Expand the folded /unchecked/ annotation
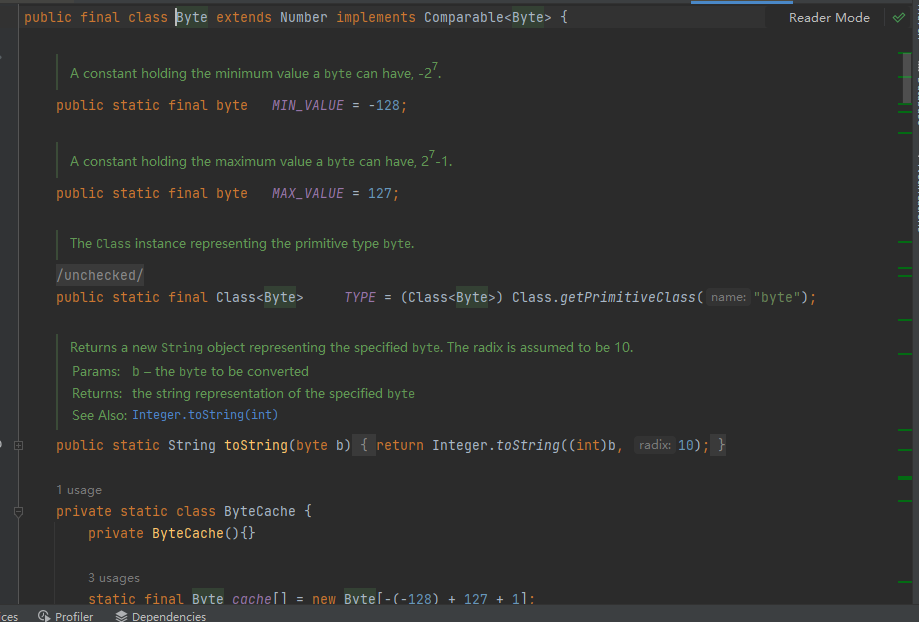This screenshot has width=919, height=622. click(100, 275)
